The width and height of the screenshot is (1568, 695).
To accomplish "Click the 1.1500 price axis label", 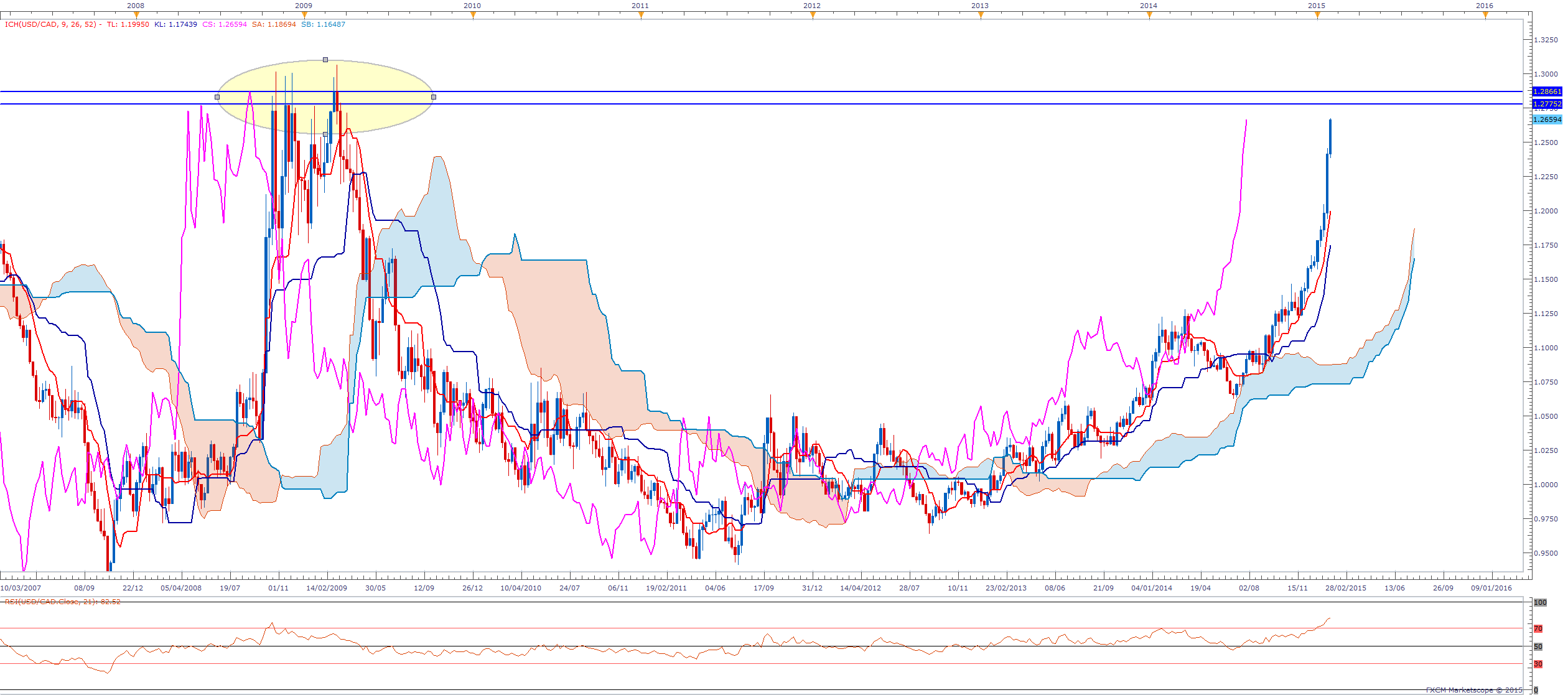I will tap(1546, 279).
